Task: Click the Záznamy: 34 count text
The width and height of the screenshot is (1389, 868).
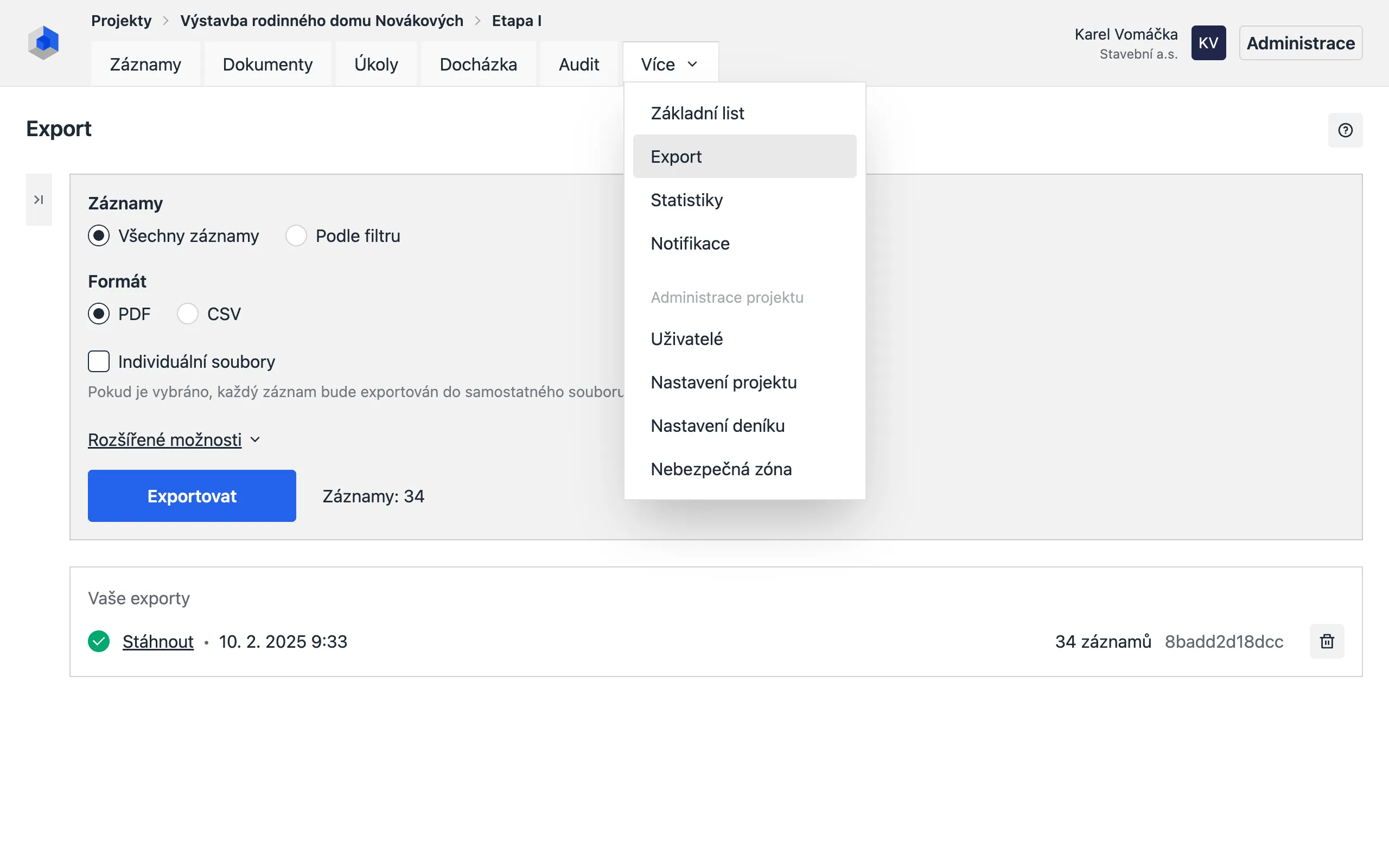Action: 373,496
